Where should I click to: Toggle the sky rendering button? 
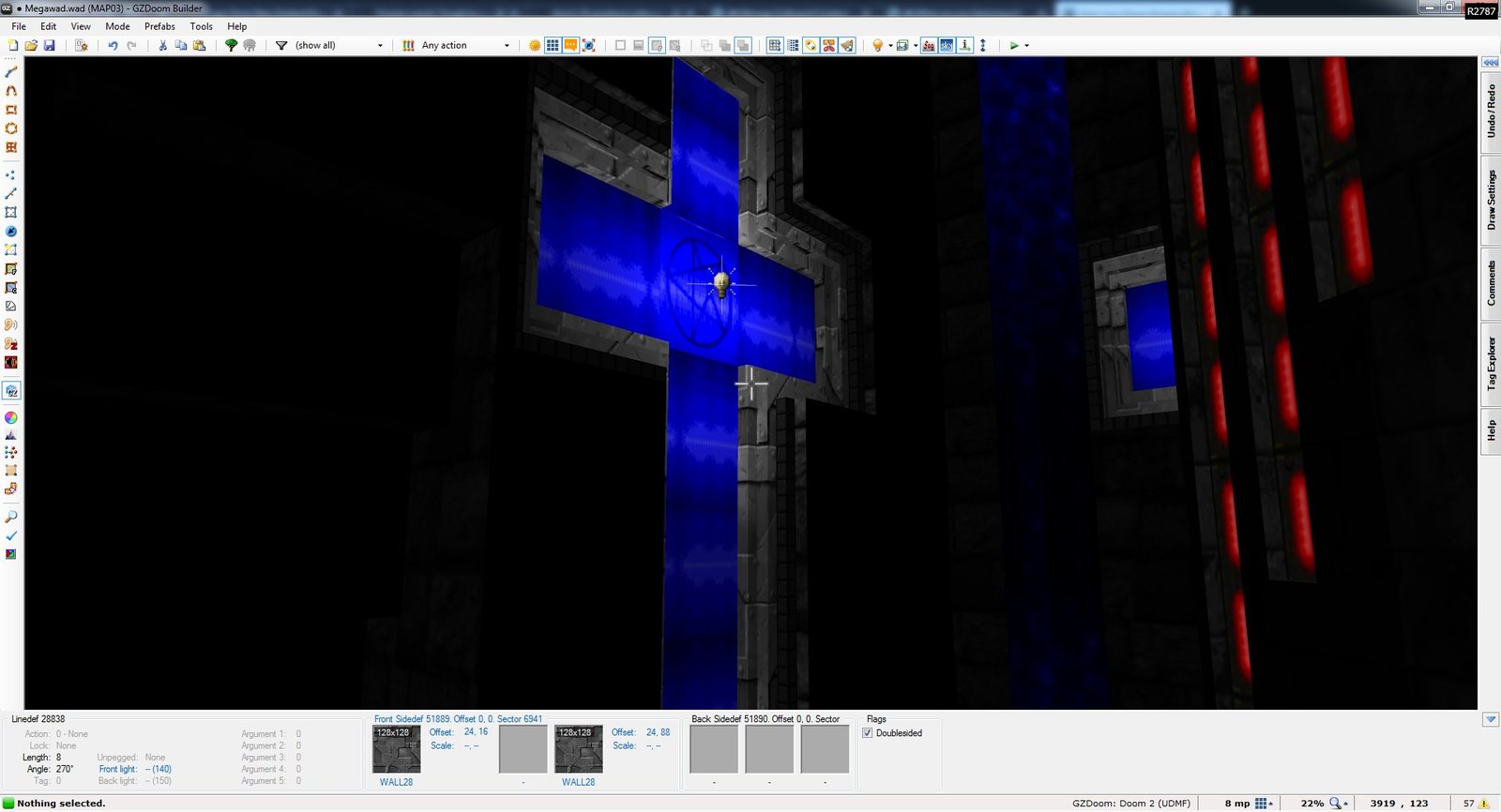[x=947, y=45]
